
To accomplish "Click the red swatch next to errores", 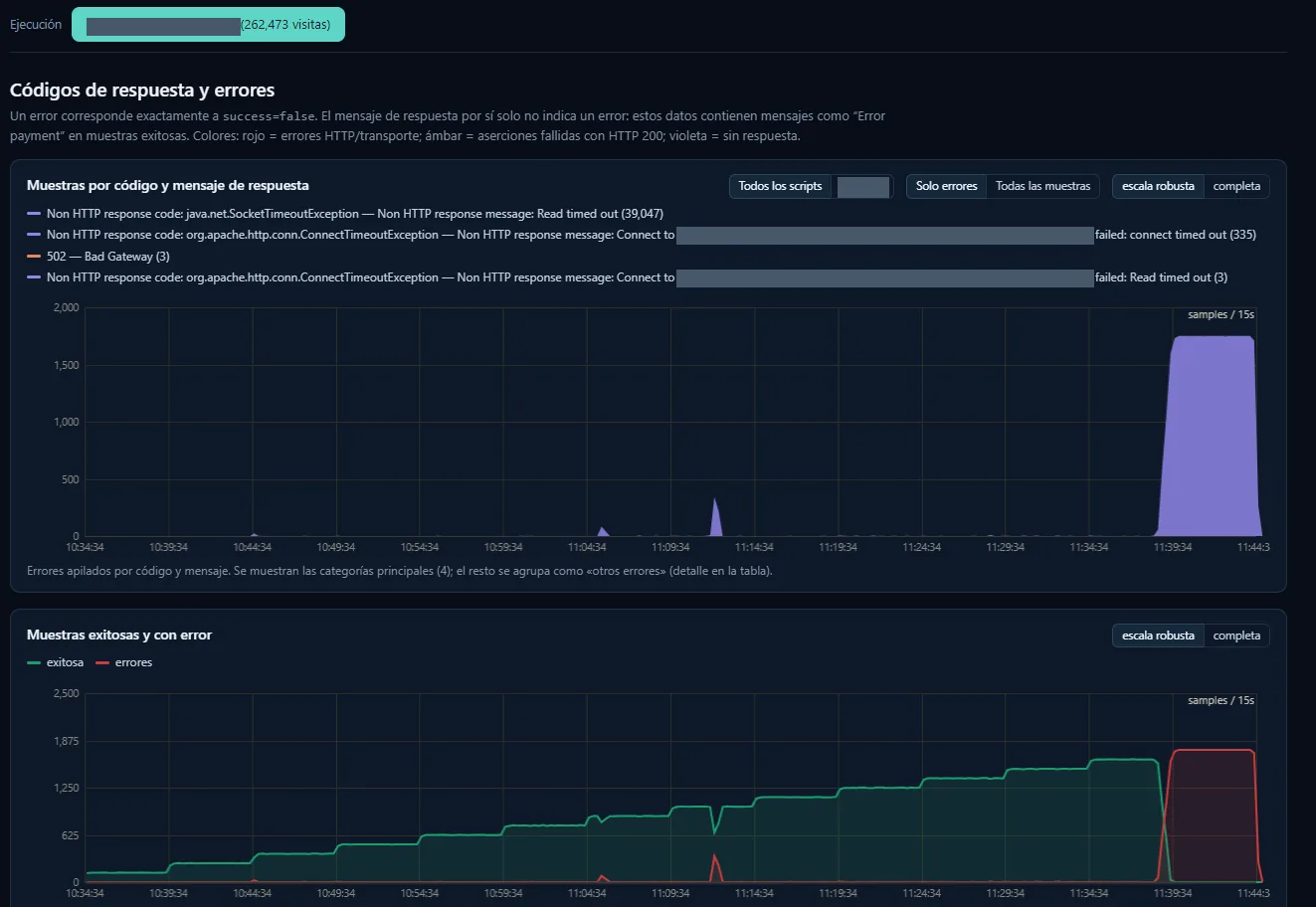I will 102,662.
